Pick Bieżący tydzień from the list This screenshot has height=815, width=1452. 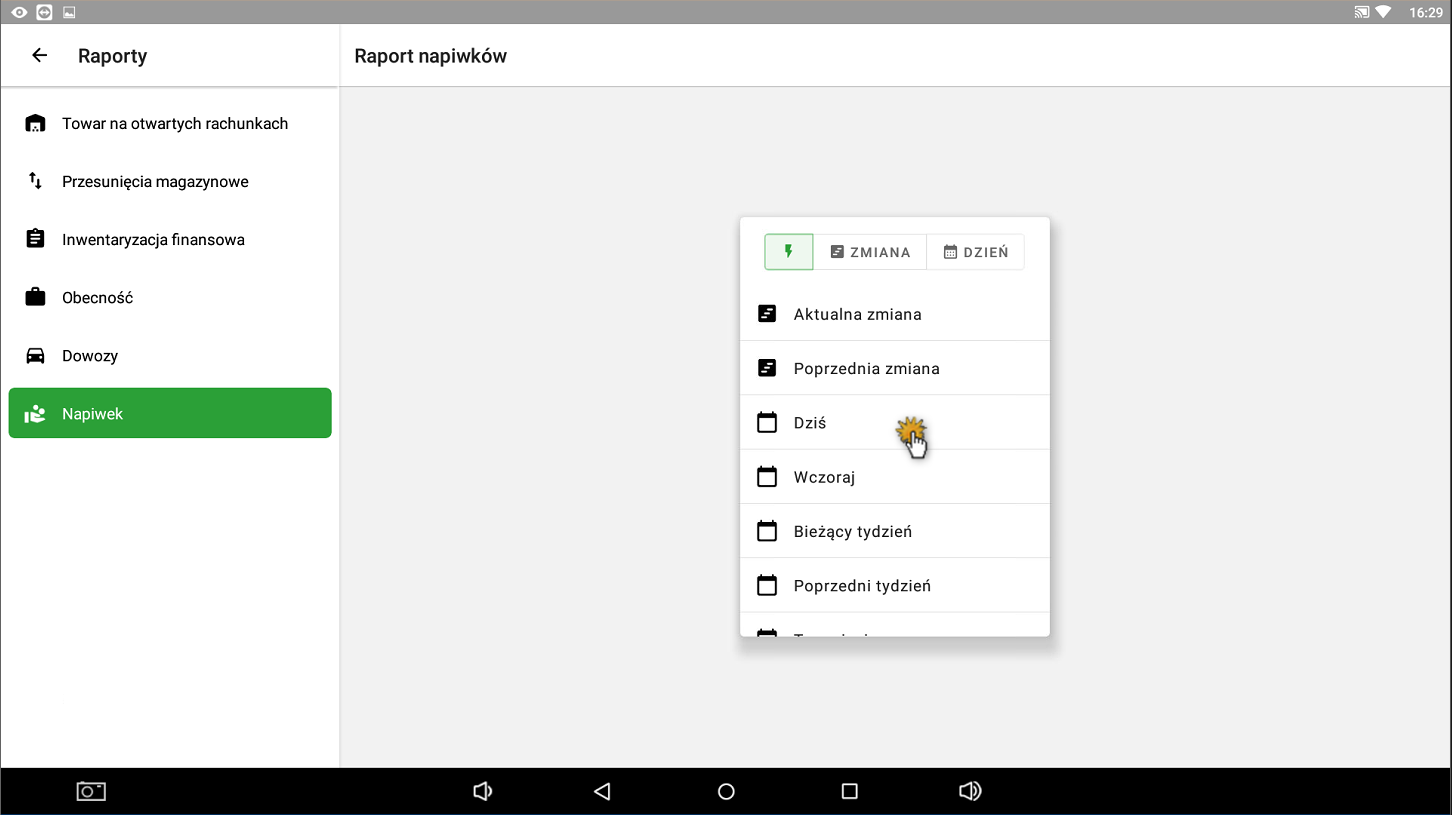pos(852,531)
